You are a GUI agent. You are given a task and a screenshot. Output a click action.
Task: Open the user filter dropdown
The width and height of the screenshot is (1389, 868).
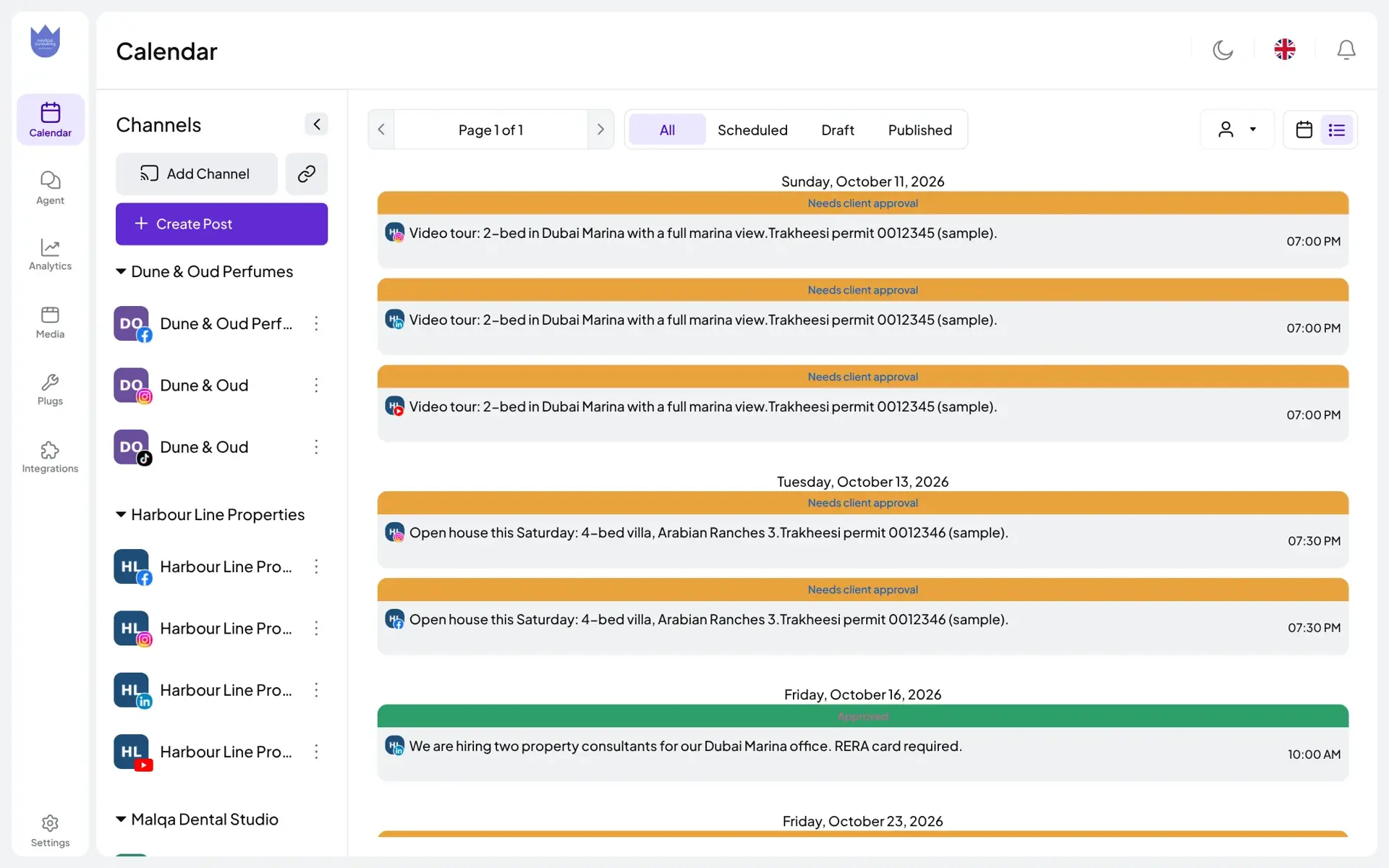[1237, 130]
